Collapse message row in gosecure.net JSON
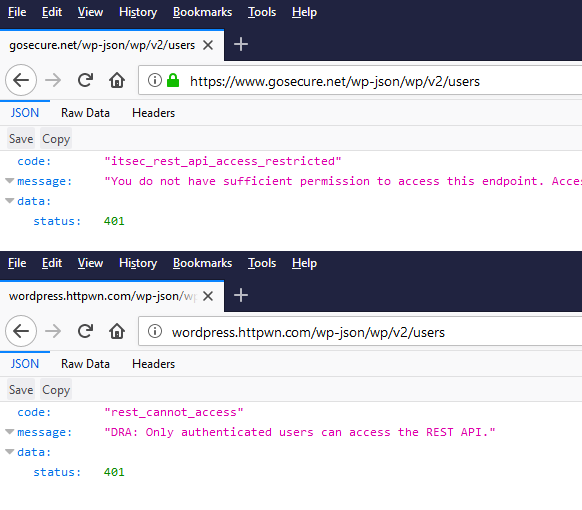 (x=10, y=181)
